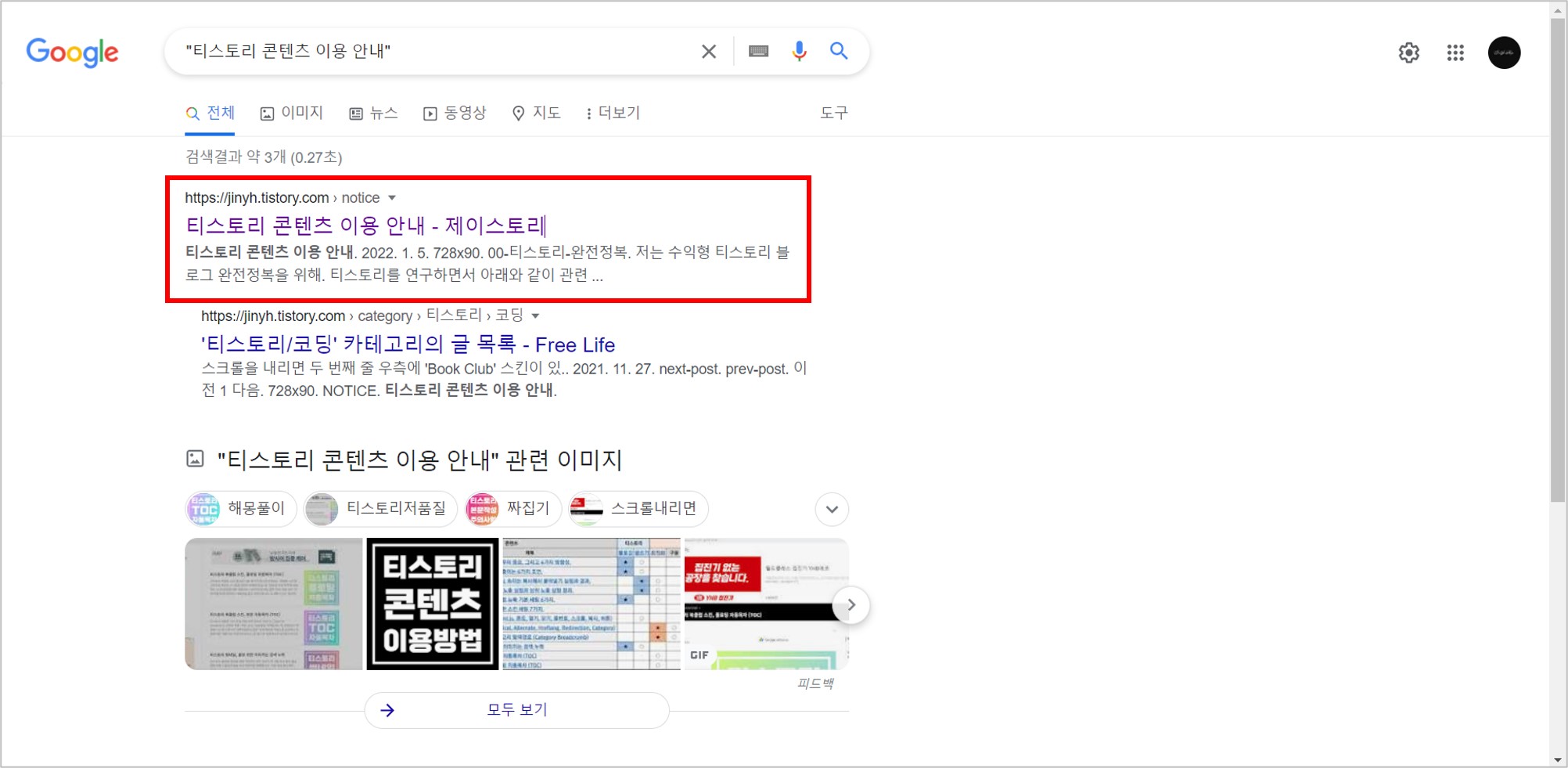The width and height of the screenshot is (1568, 768).
Task: Click the 관련 이미지 heading icon
Action: [x=195, y=460]
